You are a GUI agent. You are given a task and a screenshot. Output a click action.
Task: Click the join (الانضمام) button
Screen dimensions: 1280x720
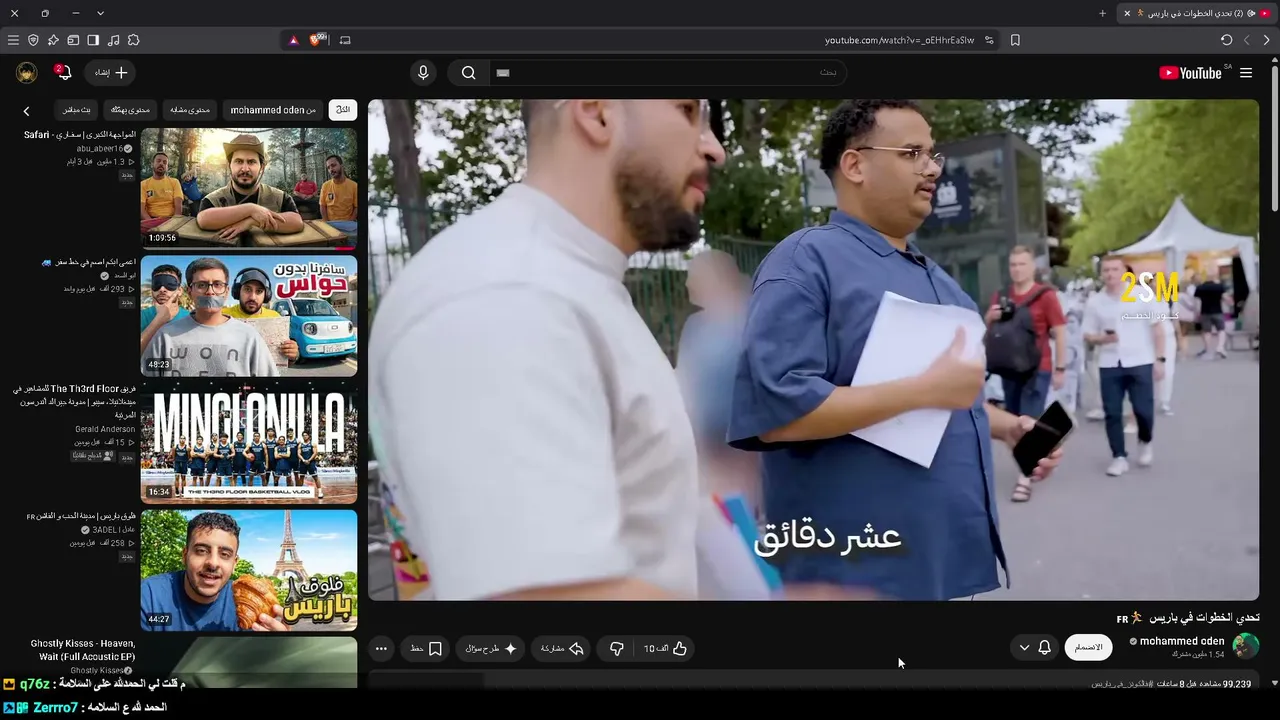1088,648
